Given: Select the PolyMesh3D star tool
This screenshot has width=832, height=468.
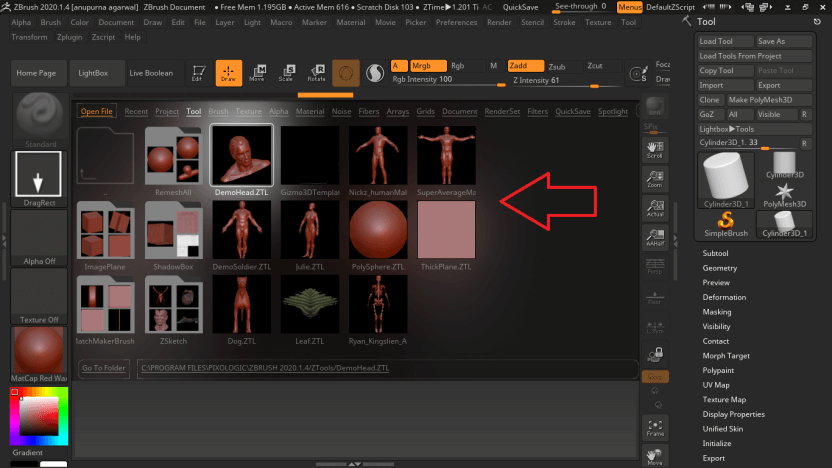Looking at the screenshot, I should pos(784,195).
